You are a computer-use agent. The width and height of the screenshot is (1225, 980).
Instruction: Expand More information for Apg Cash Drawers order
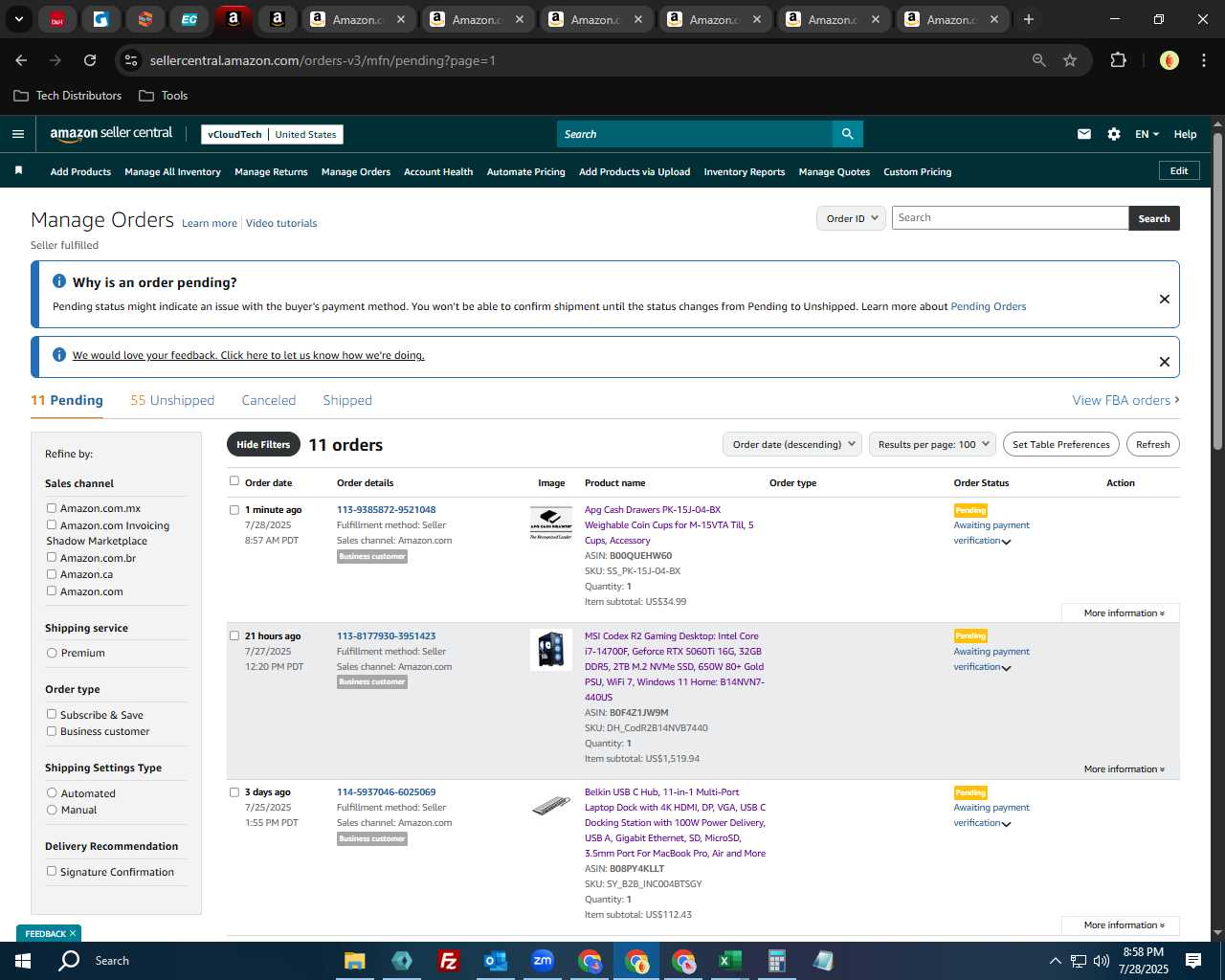point(1124,612)
